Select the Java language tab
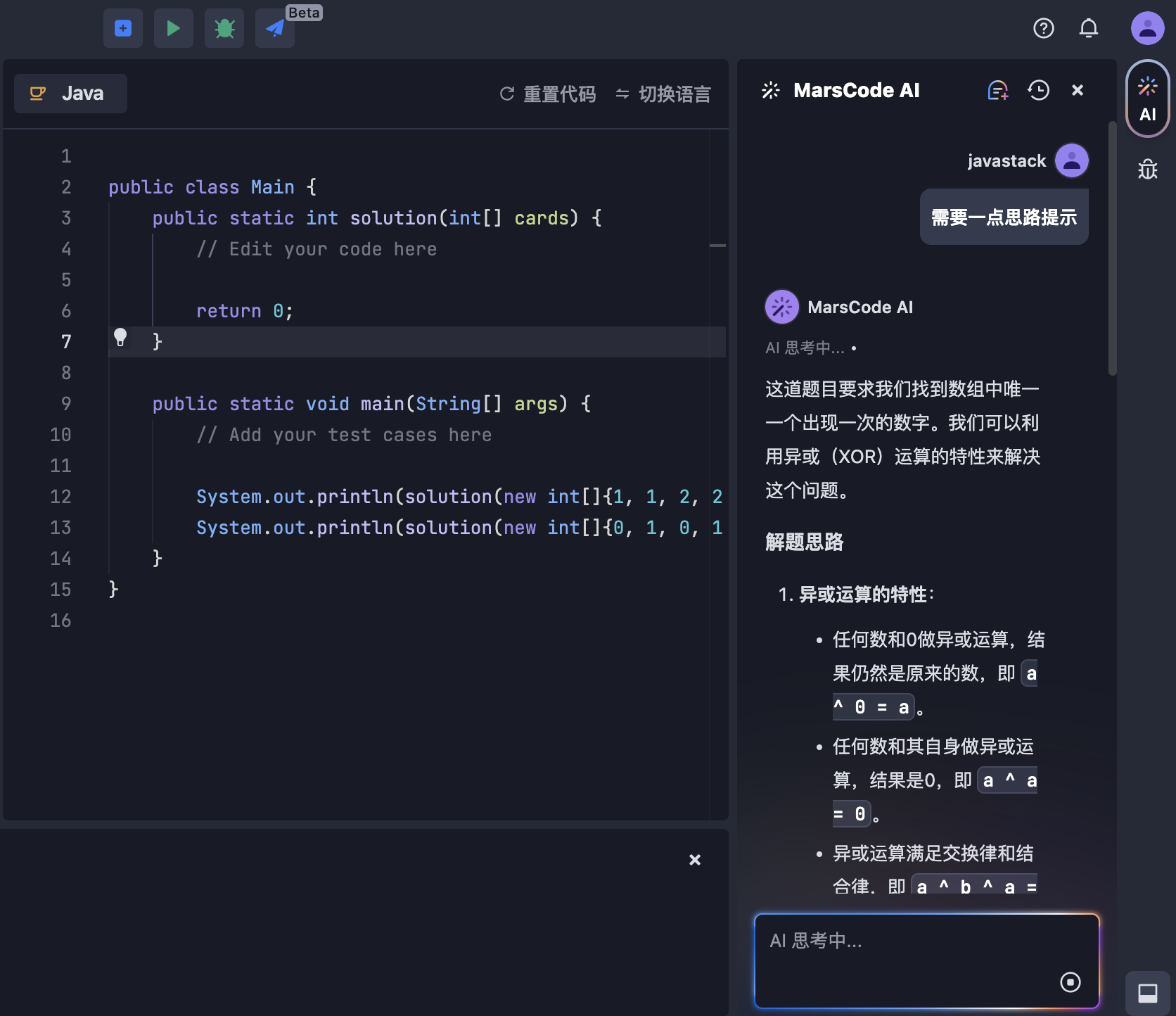This screenshot has height=1016, width=1176. click(x=70, y=94)
